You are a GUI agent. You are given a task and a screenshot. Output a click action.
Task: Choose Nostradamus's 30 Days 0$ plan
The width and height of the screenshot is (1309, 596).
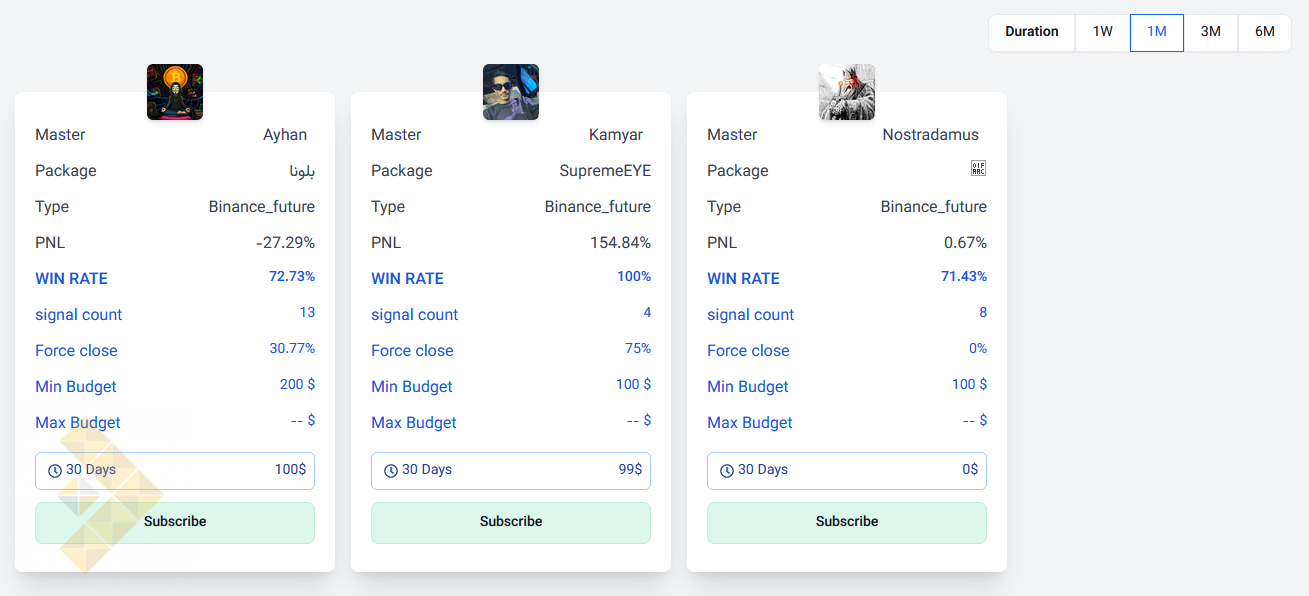pos(847,470)
